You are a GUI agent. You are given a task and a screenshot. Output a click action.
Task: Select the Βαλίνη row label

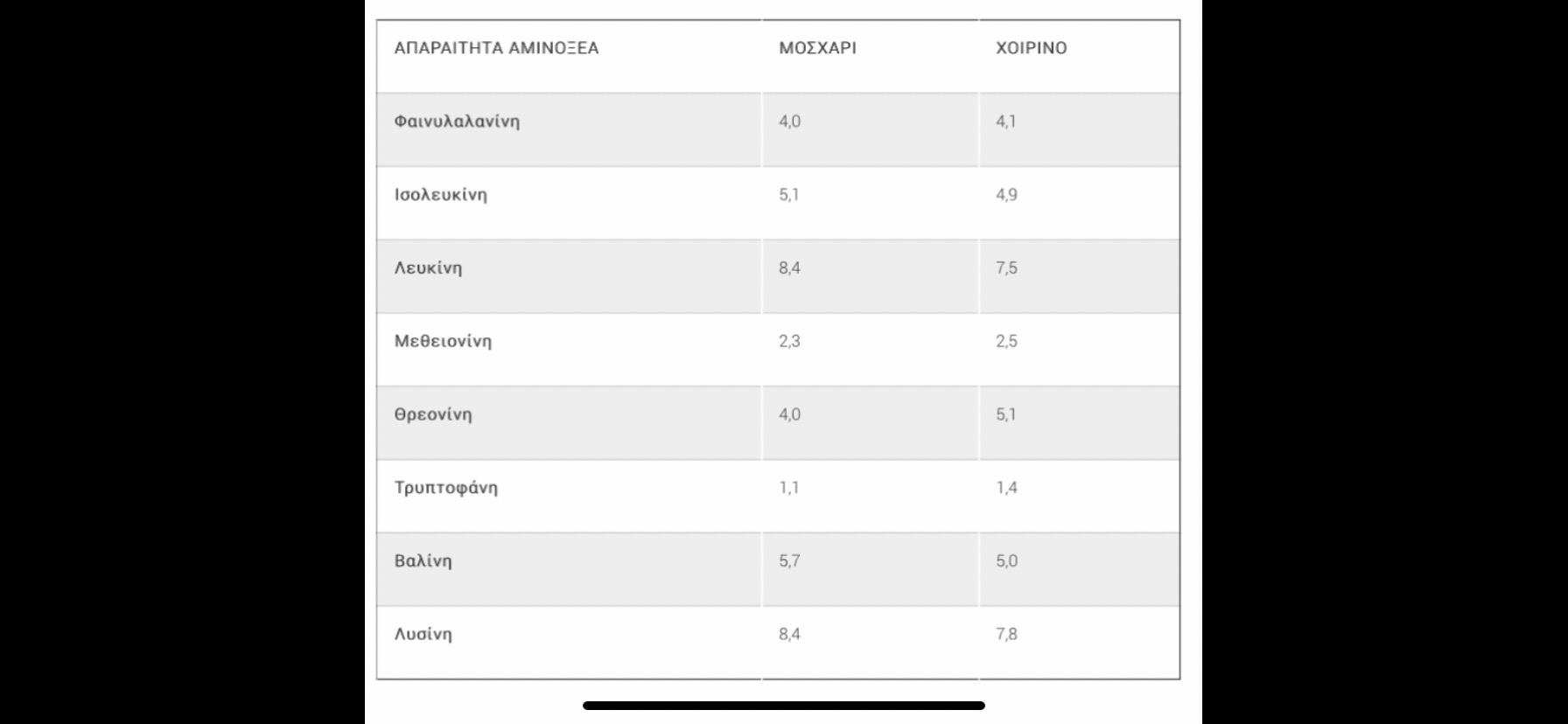[423, 561]
